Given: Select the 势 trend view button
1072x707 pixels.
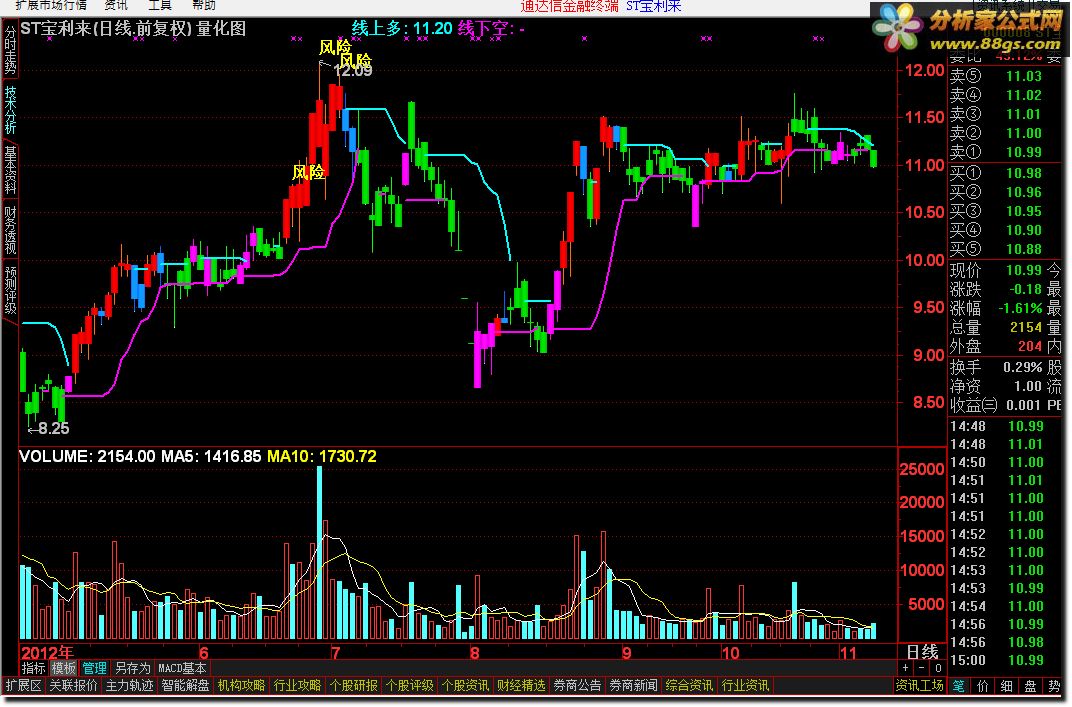Looking at the screenshot, I should tap(1054, 685).
